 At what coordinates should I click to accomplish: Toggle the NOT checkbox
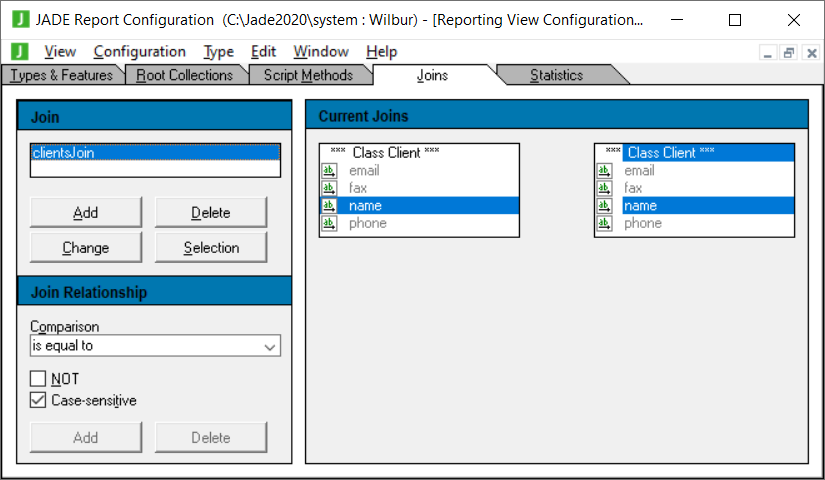tap(38, 378)
